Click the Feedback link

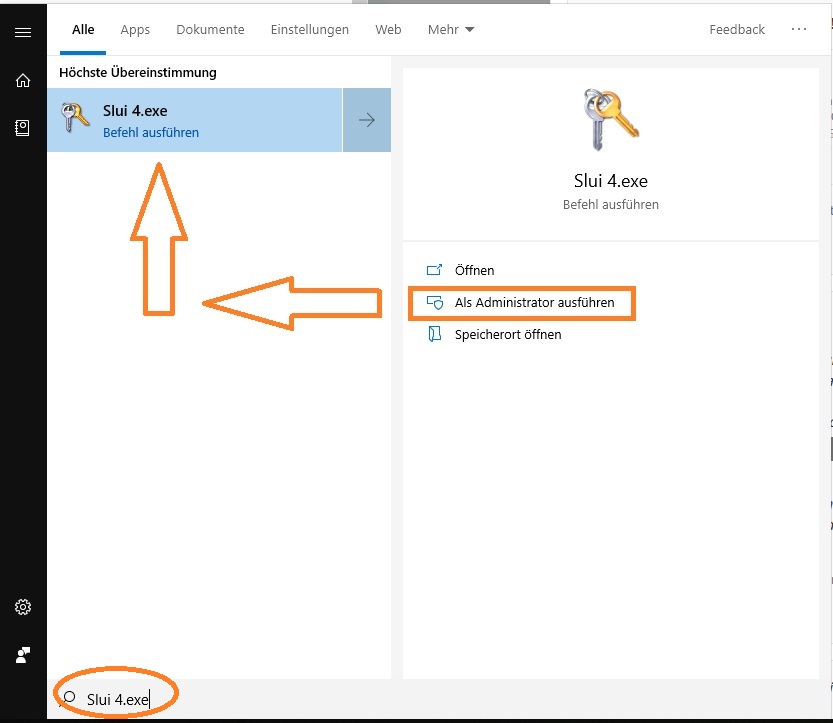(x=737, y=29)
